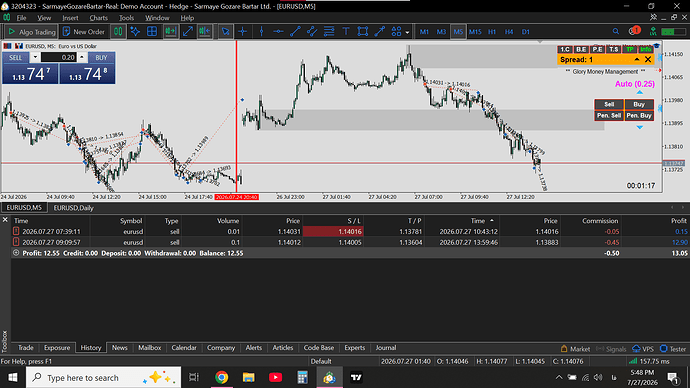690x388 pixels.
Task: Select the equidistant channel tool
Action: pos(312,32)
